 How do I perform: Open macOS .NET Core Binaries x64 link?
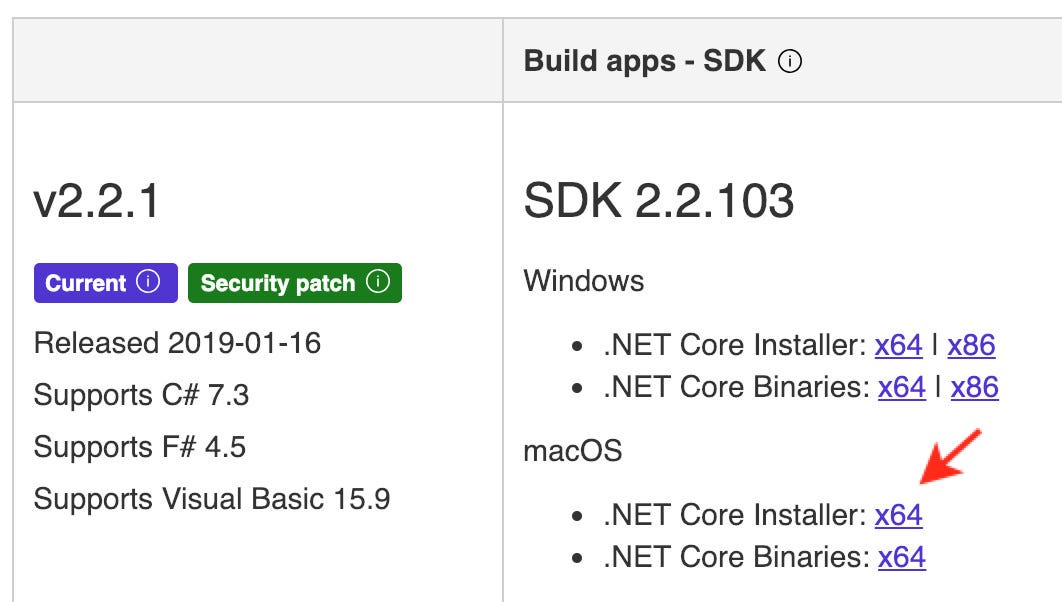pos(901,556)
